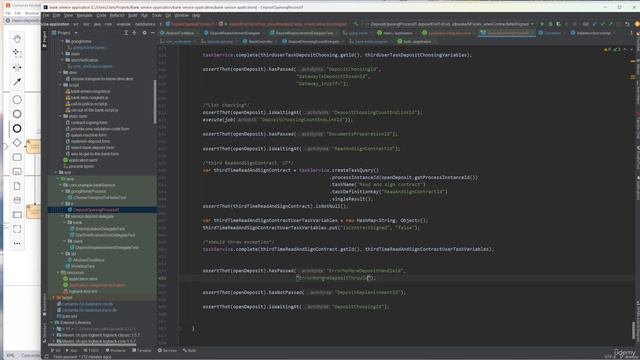Select DepositOpeningProcessIT in project tree
The width and height of the screenshot is (640, 360).
[x=96, y=210]
